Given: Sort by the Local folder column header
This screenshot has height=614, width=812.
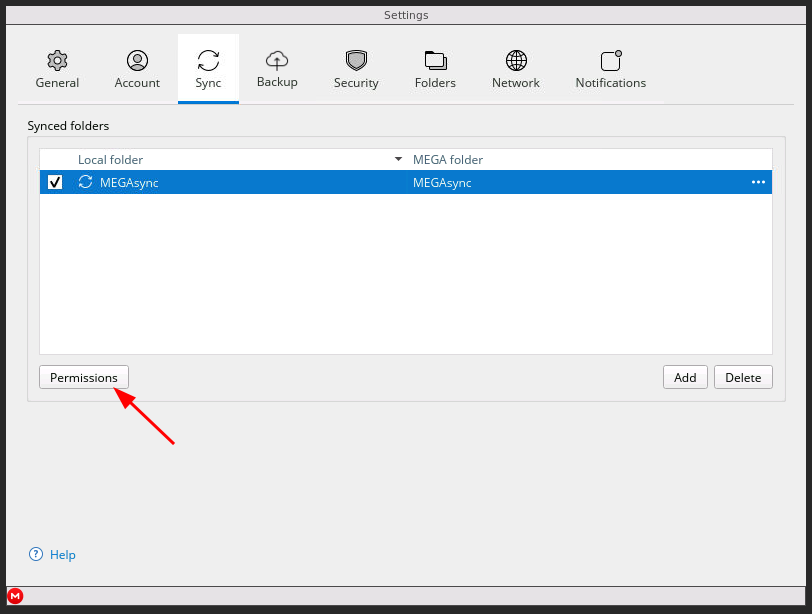Looking at the screenshot, I should [x=110, y=159].
